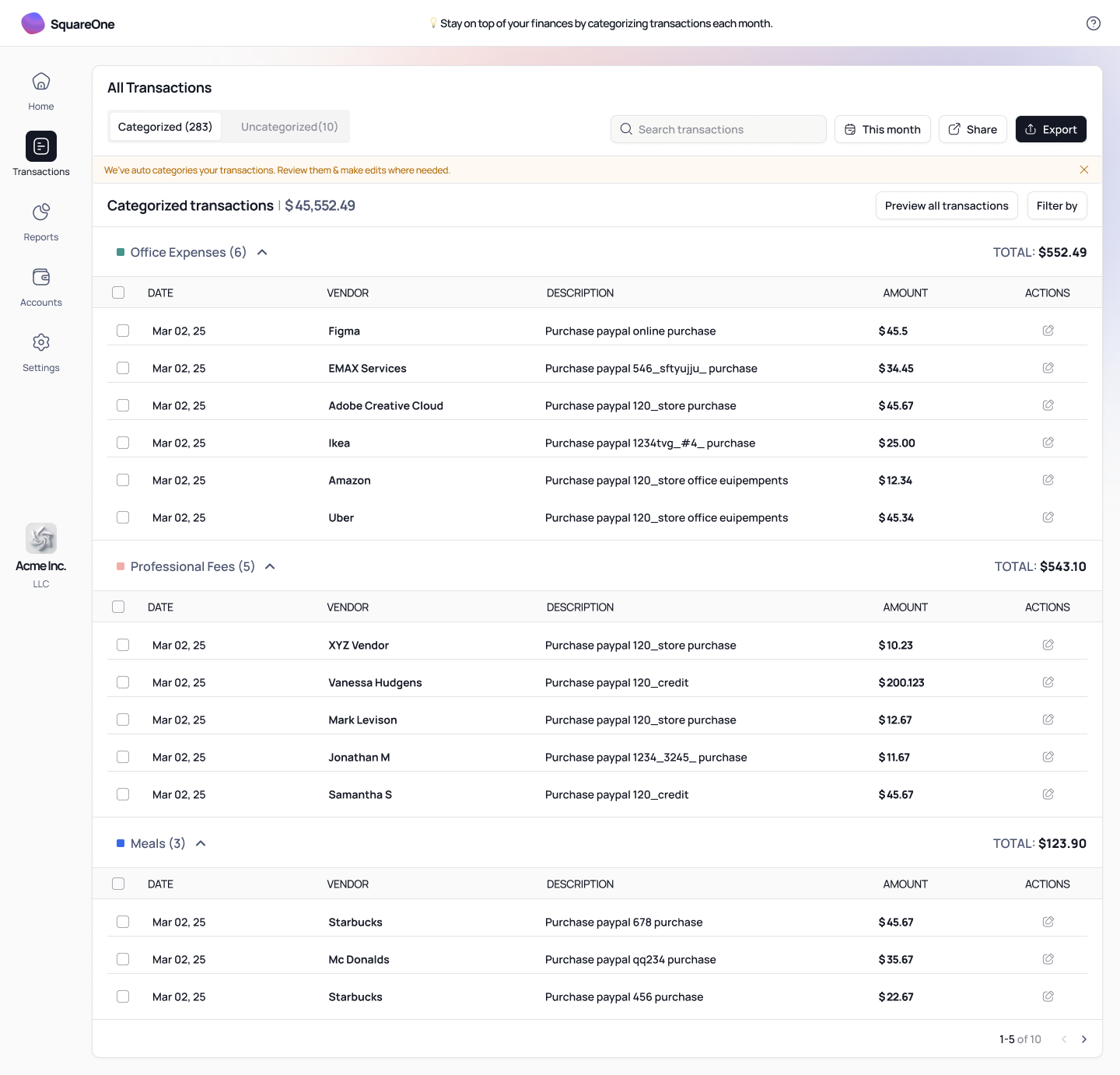Click the Adobe Creative Cloud vendor name
The height and width of the screenshot is (1075, 1120).
click(x=386, y=405)
